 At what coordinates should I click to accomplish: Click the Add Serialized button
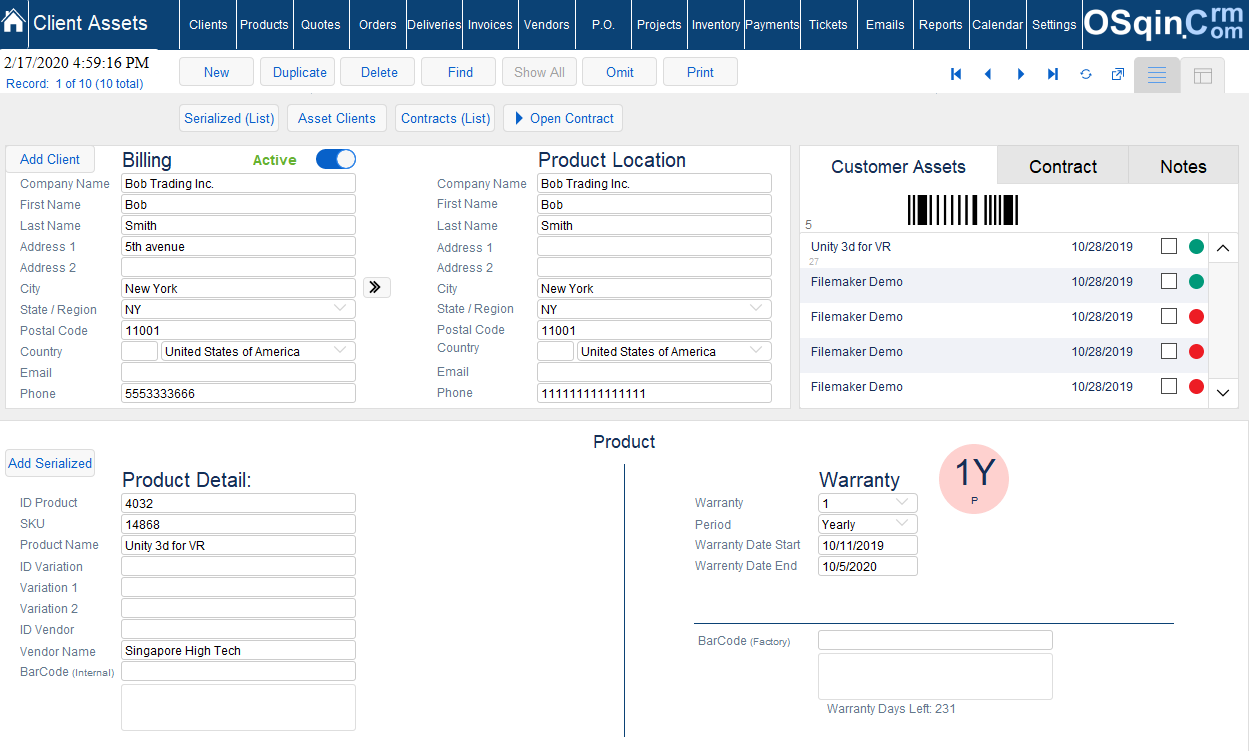[50, 463]
